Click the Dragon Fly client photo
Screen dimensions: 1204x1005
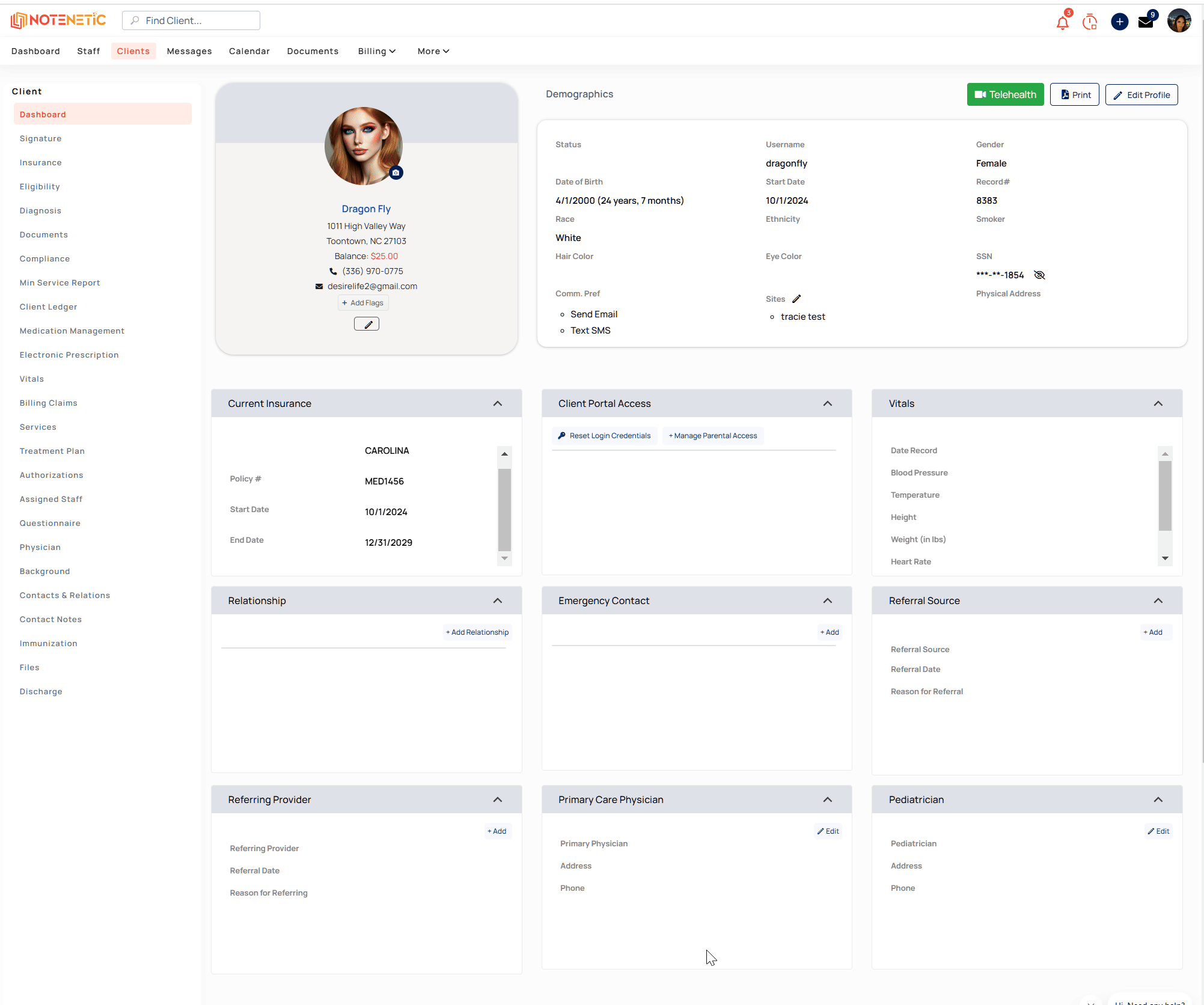coord(364,146)
